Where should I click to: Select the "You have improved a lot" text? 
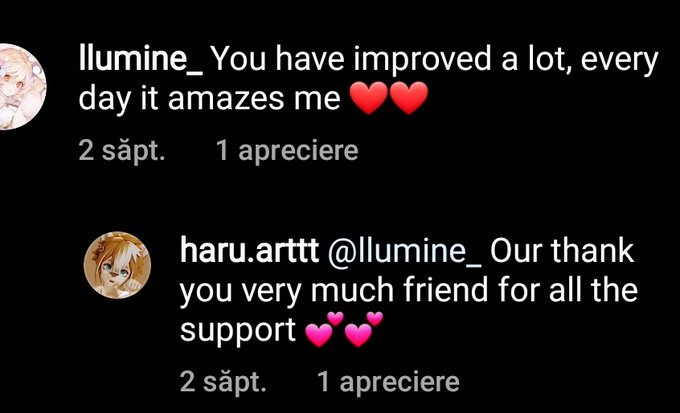tap(370, 59)
